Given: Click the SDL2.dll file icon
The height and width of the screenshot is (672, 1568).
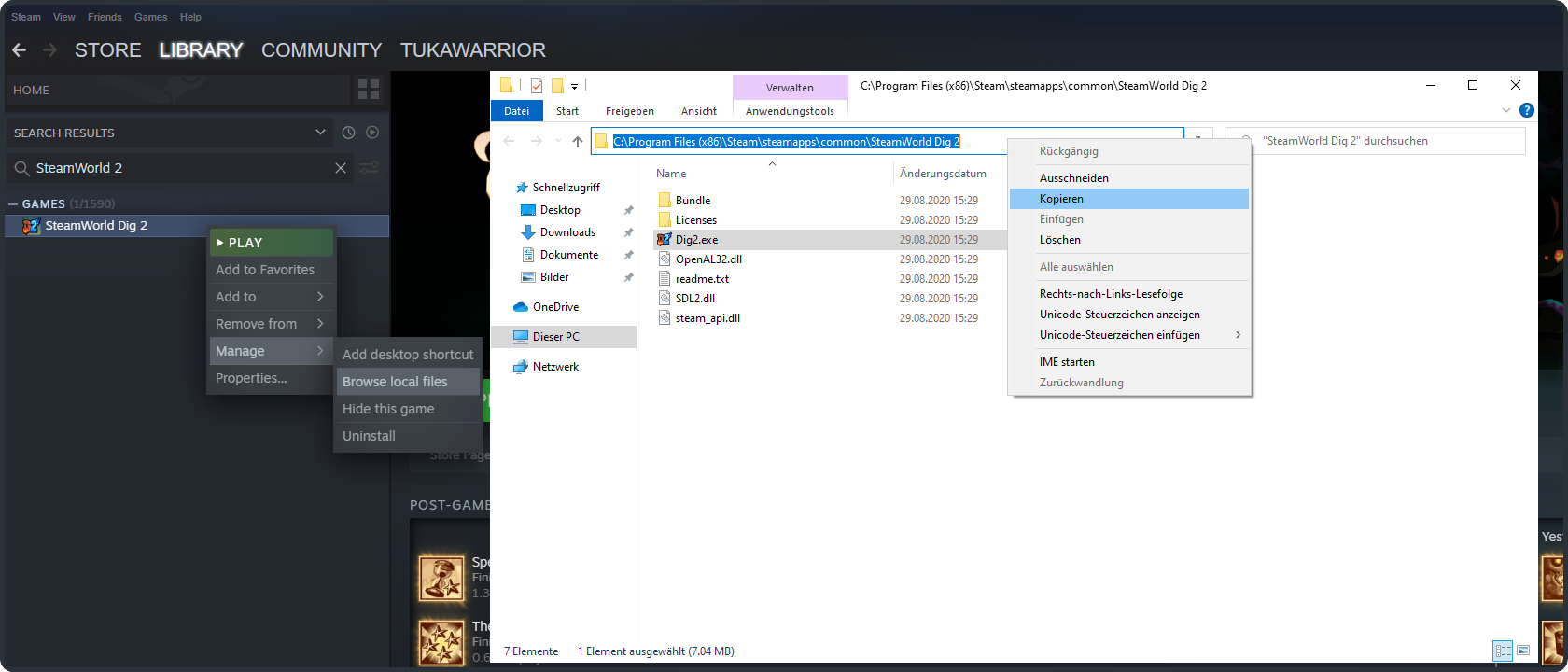Looking at the screenshot, I should 665,299.
